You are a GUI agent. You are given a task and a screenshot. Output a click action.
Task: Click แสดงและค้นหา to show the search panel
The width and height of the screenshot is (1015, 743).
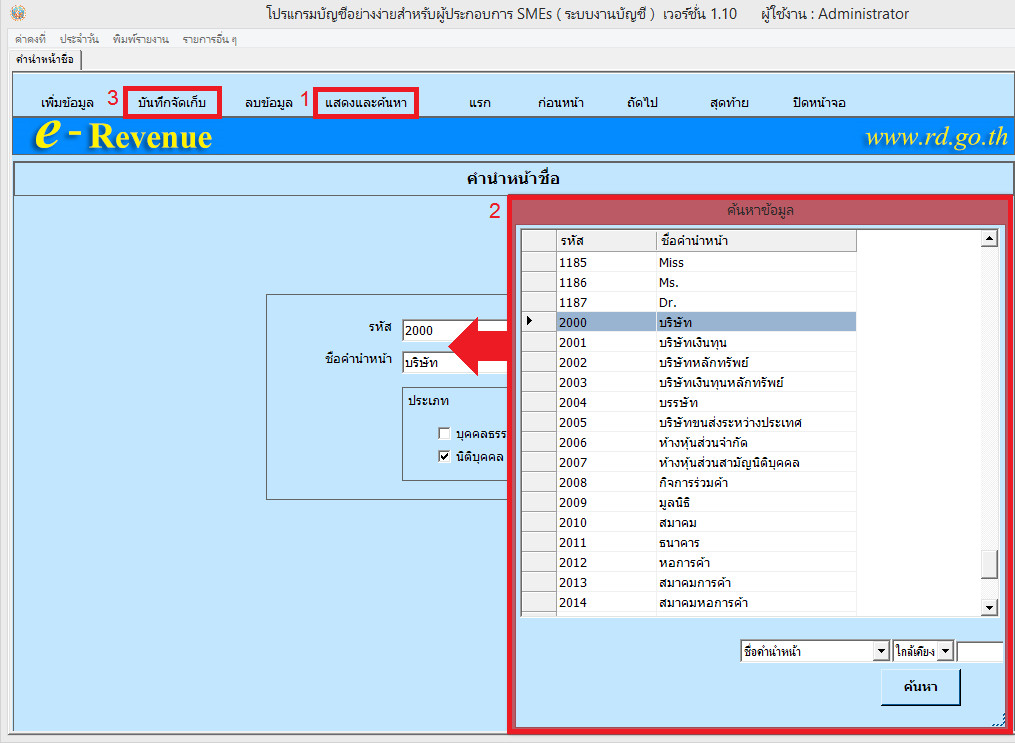[366, 103]
